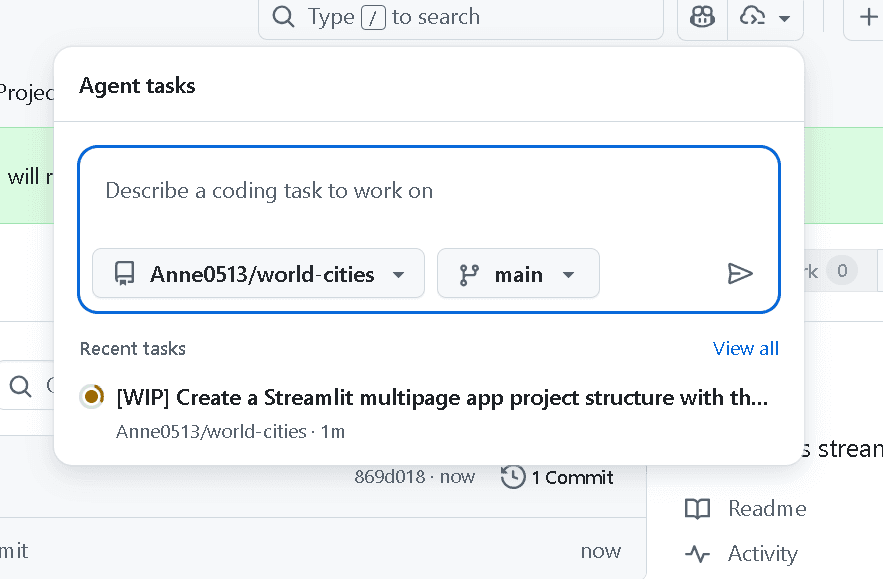Click the file search magnifier on left
The width and height of the screenshot is (883, 579).
[21, 386]
